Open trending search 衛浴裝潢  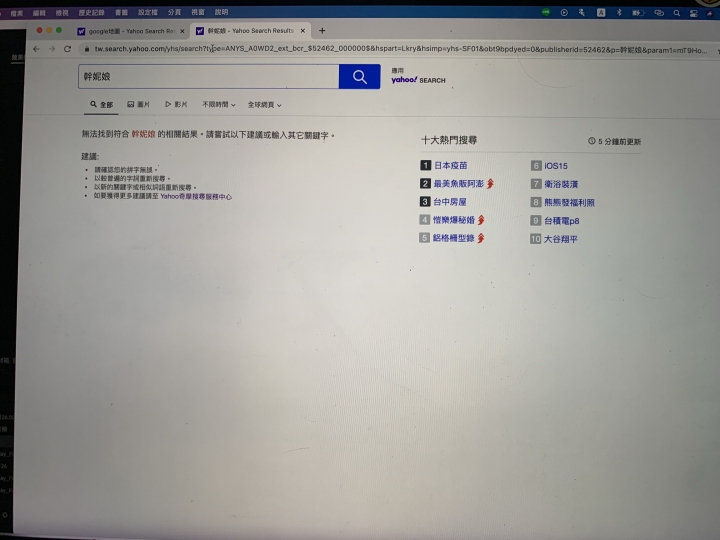click(561, 184)
